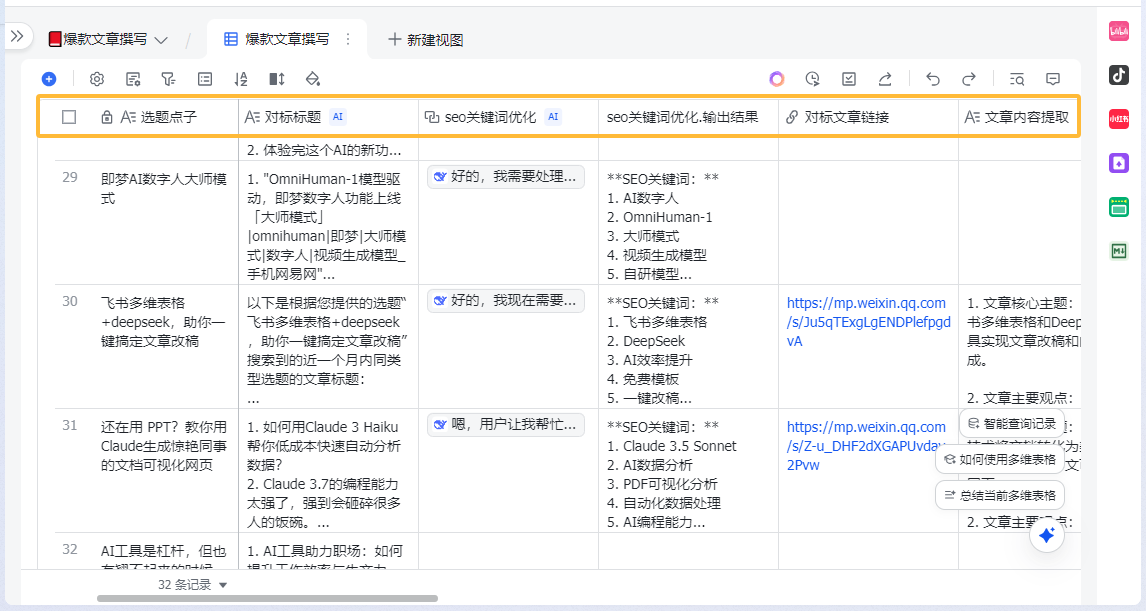Open the filter tool in toolbar
The height and width of the screenshot is (611, 1146).
pos(168,79)
